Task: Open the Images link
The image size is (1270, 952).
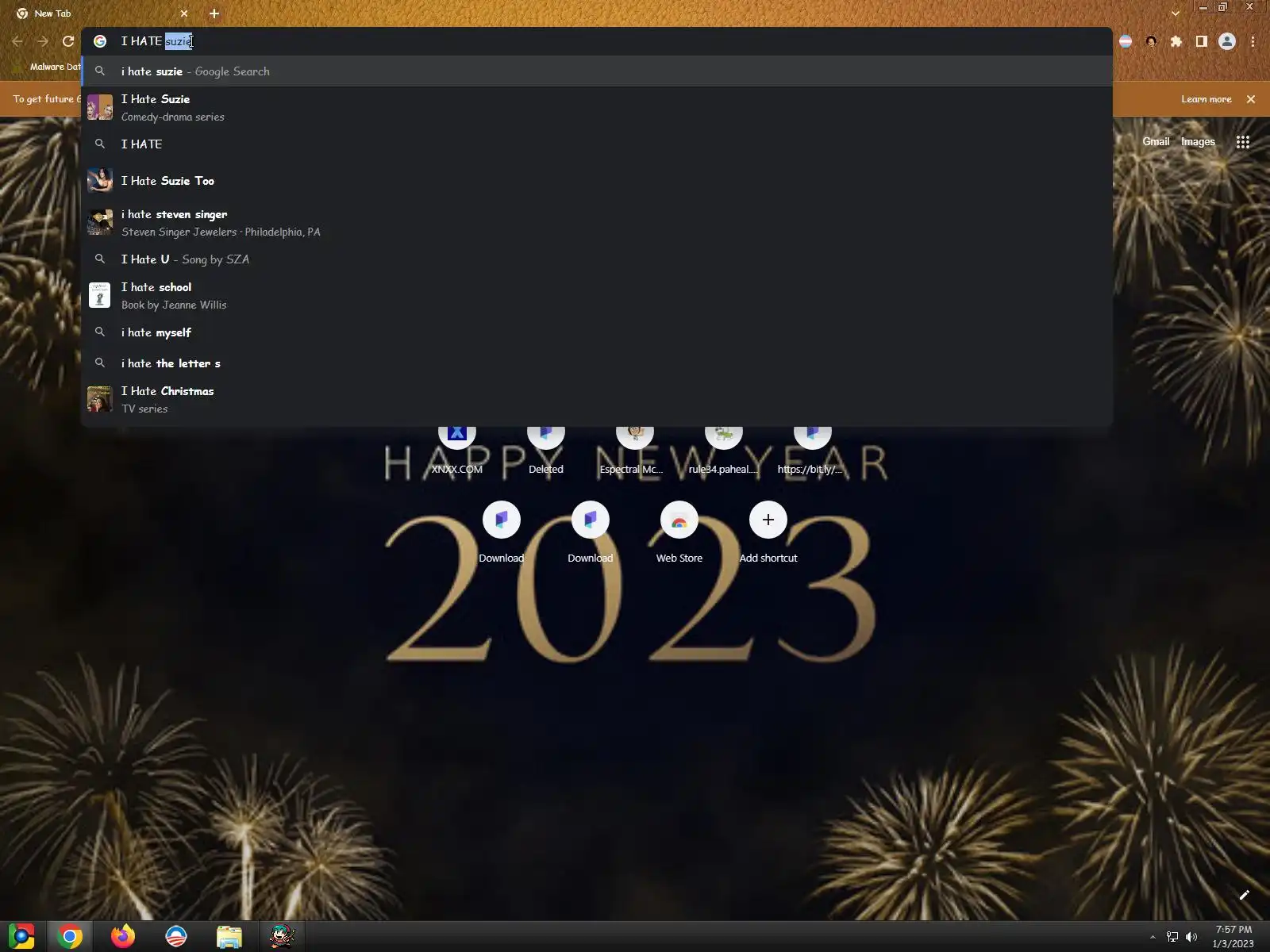Action: pyautogui.click(x=1198, y=142)
